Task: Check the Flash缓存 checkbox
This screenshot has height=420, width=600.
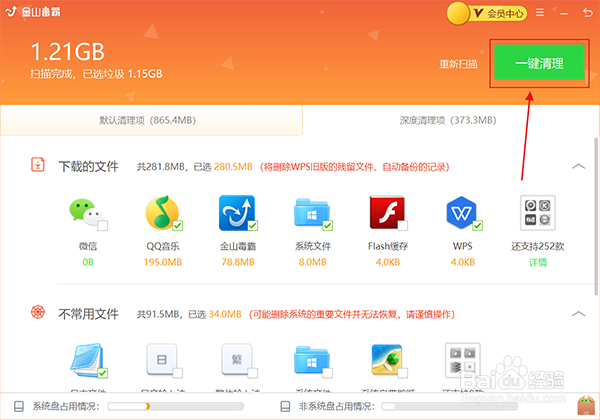Action: [x=403, y=226]
